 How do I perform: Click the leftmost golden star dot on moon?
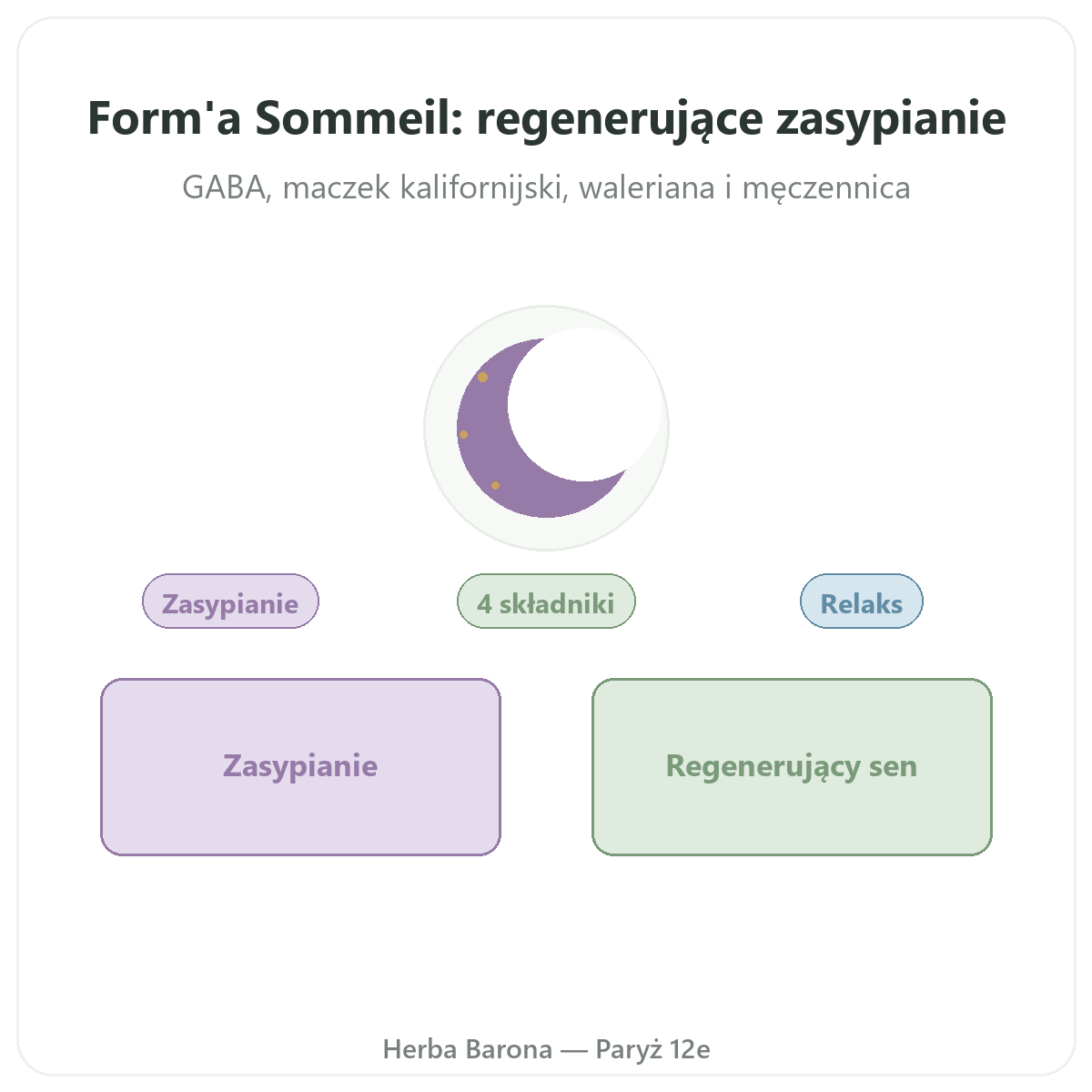coord(464,435)
